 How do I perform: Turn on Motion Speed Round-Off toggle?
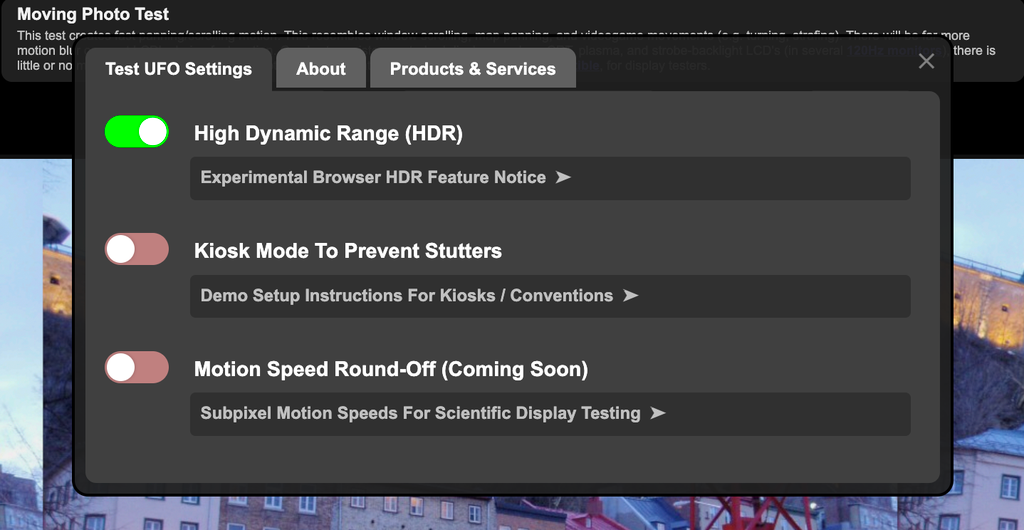137,368
